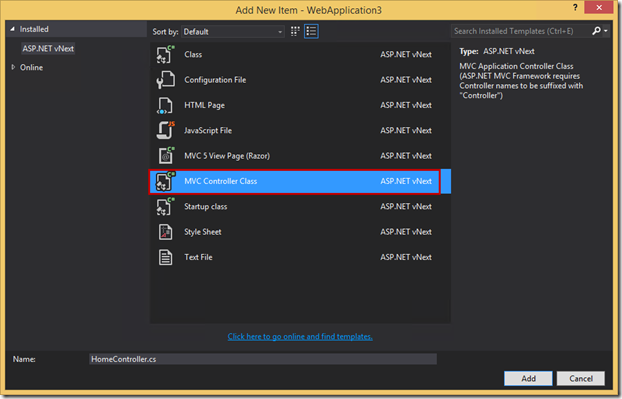Click ASP.NET vNext type in HTML Page row
Viewport: 622px width, 399px height.
click(406, 105)
